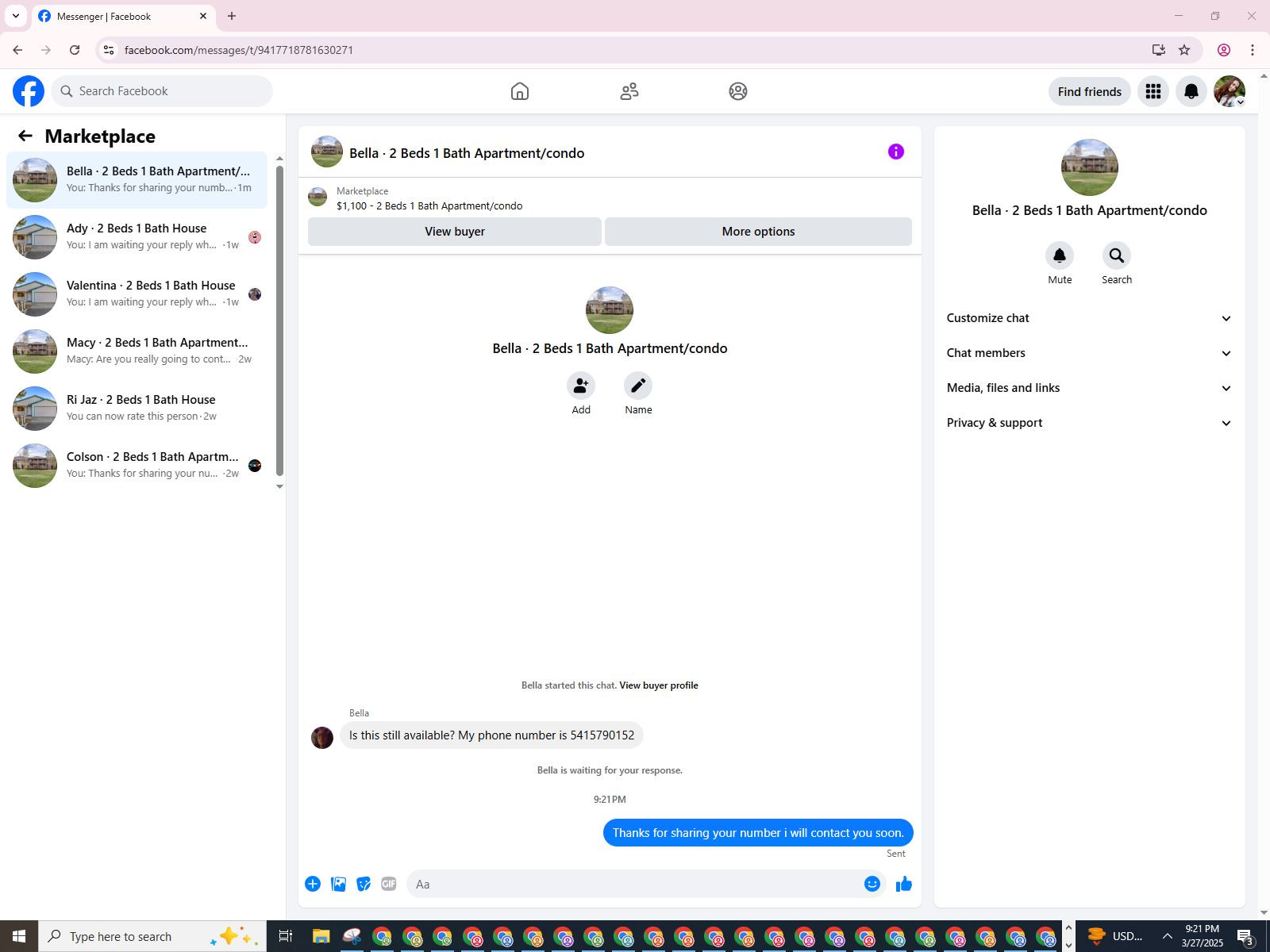The width and height of the screenshot is (1270, 952).
Task: Open the Chrome profile icon
Action: [x=1224, y=50]
